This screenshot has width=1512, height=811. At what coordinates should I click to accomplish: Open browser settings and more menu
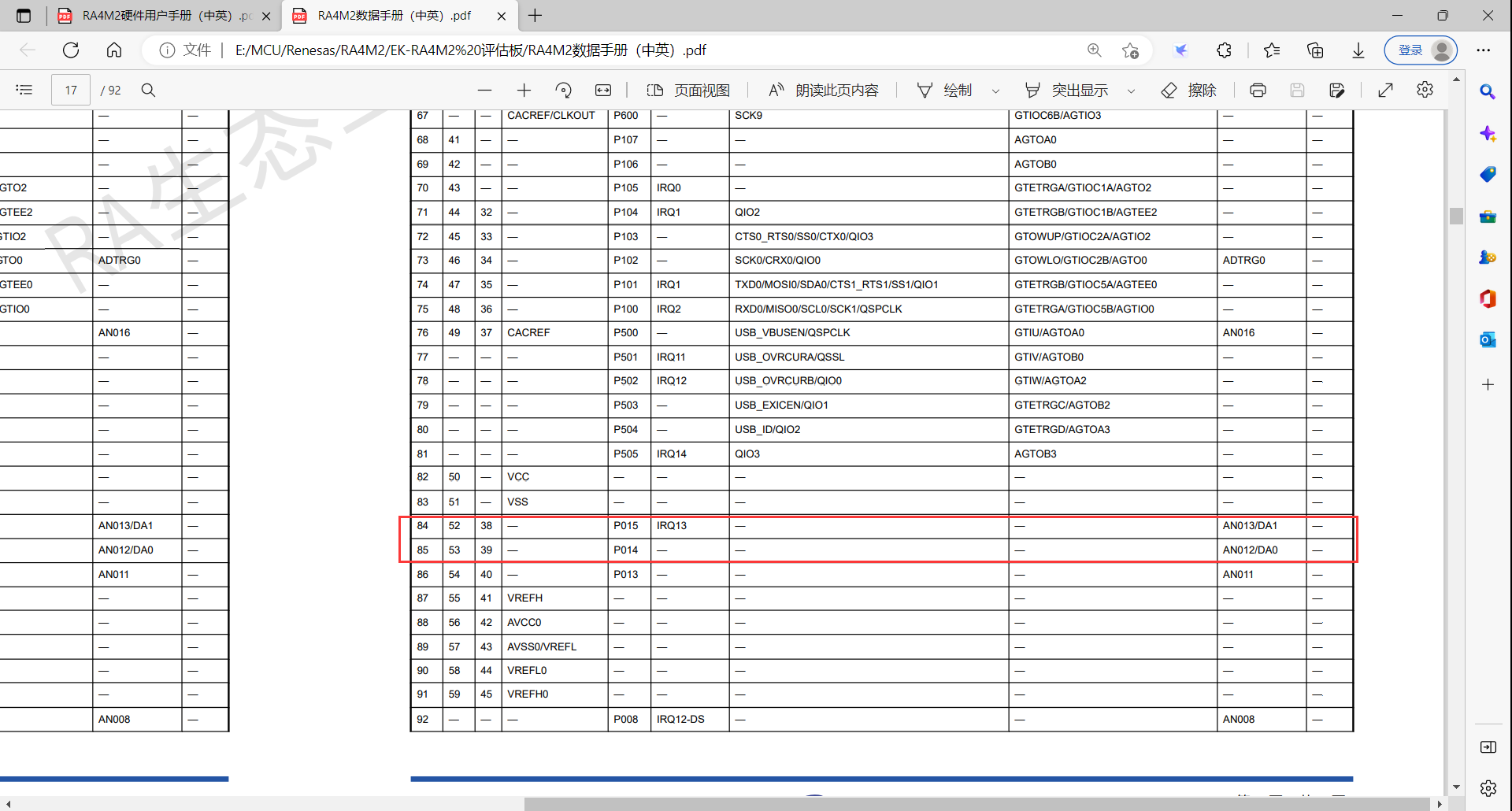pos(1484,50)
